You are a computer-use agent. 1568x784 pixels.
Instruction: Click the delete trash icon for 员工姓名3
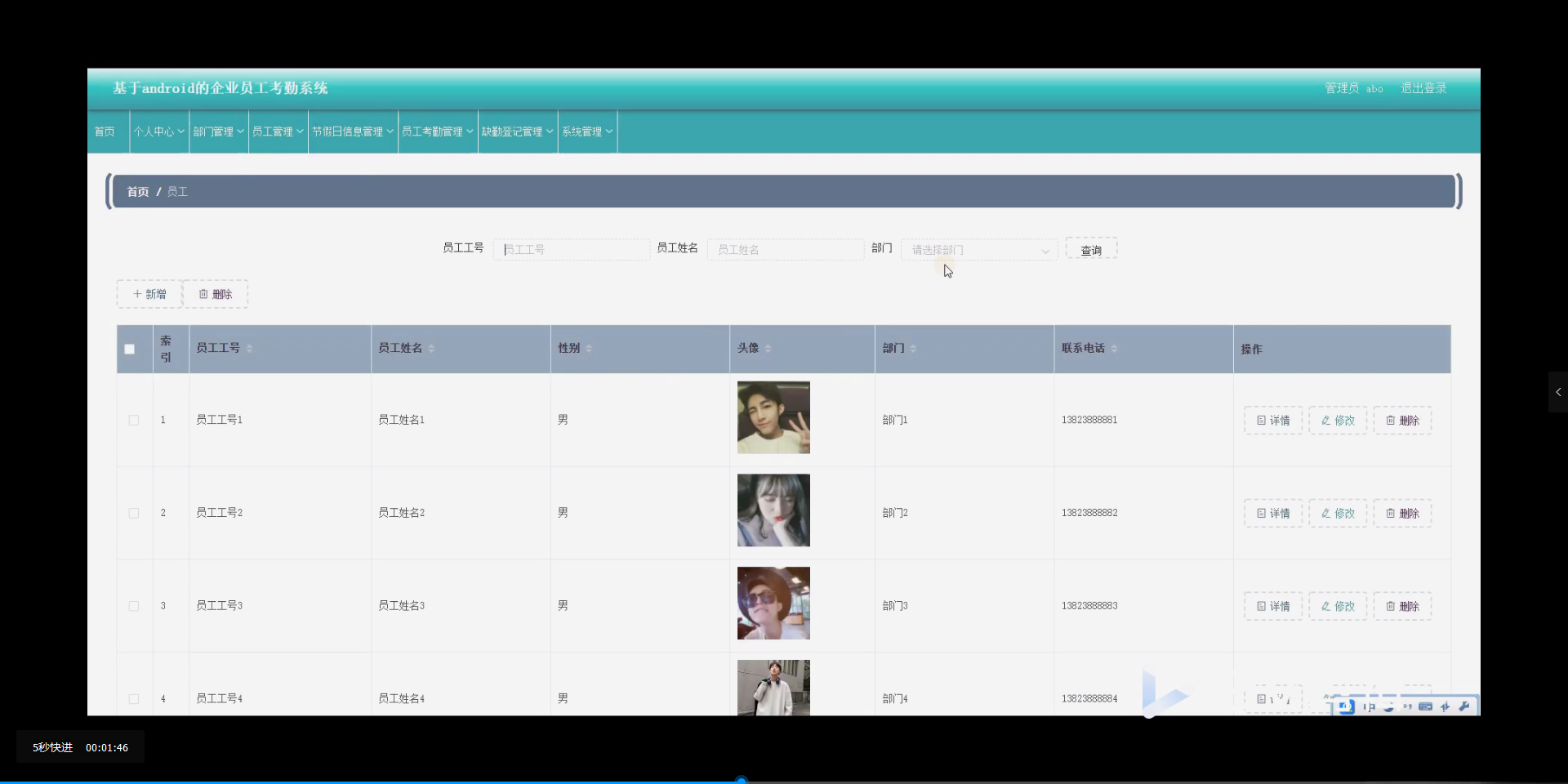[x=1391, y=605]
